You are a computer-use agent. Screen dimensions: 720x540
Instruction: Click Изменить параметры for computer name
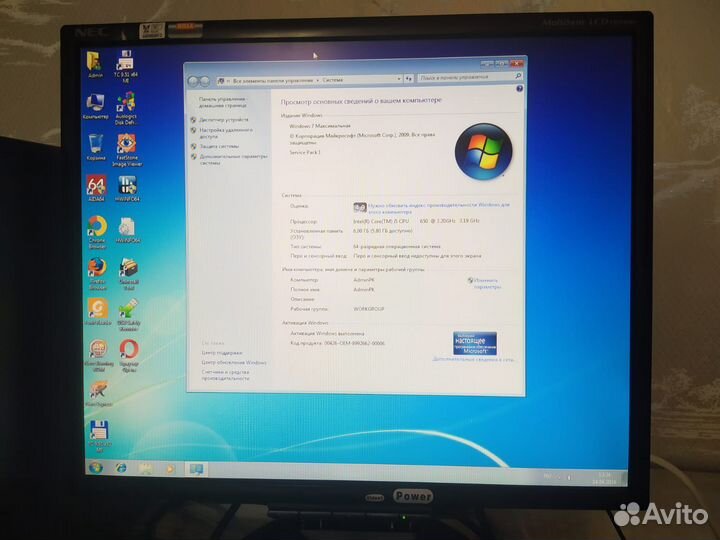(x=487, y=283)
